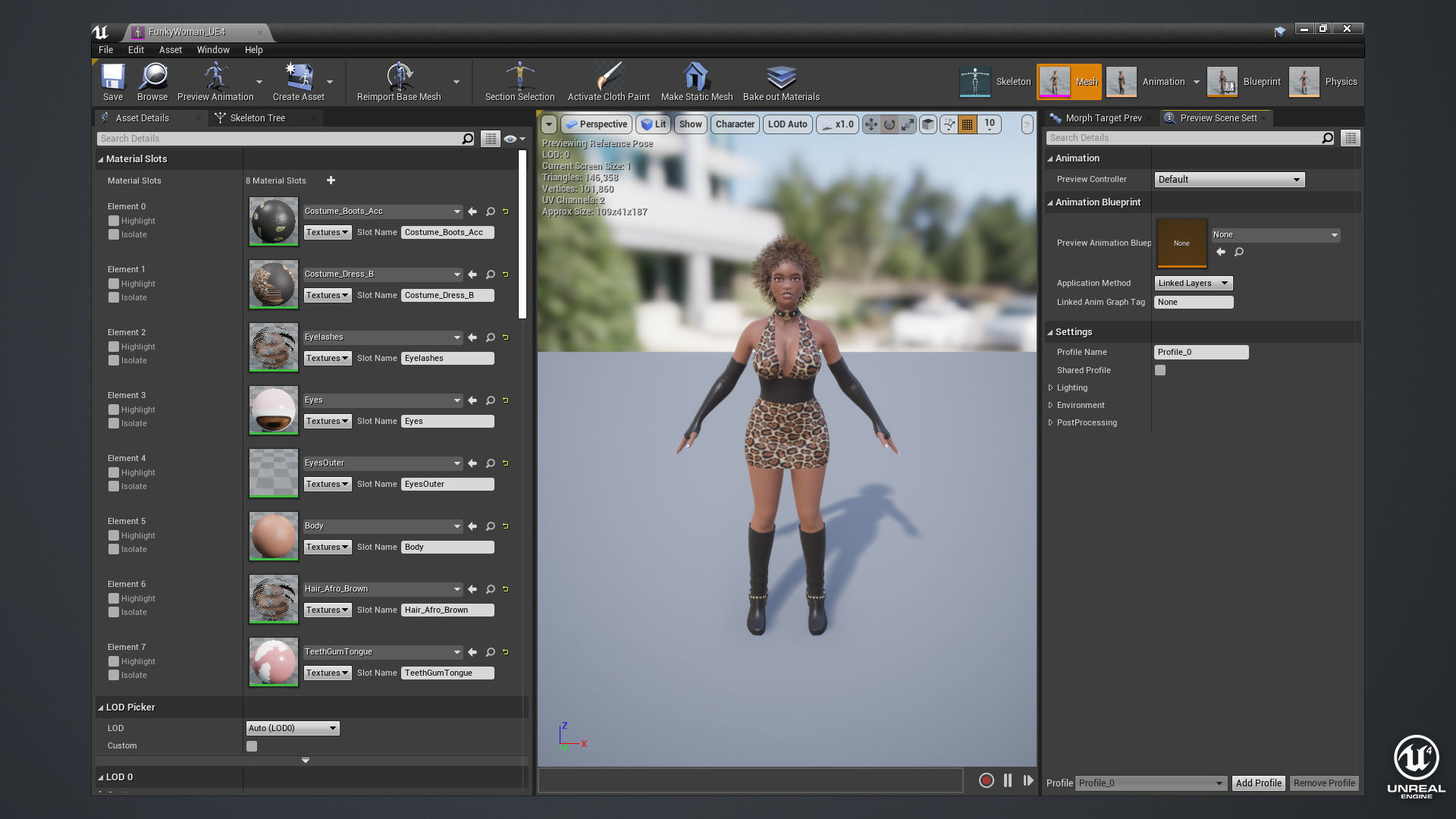Click the Character viewport button
Viewport: 1456px width, 819px height.
(735, 124)
